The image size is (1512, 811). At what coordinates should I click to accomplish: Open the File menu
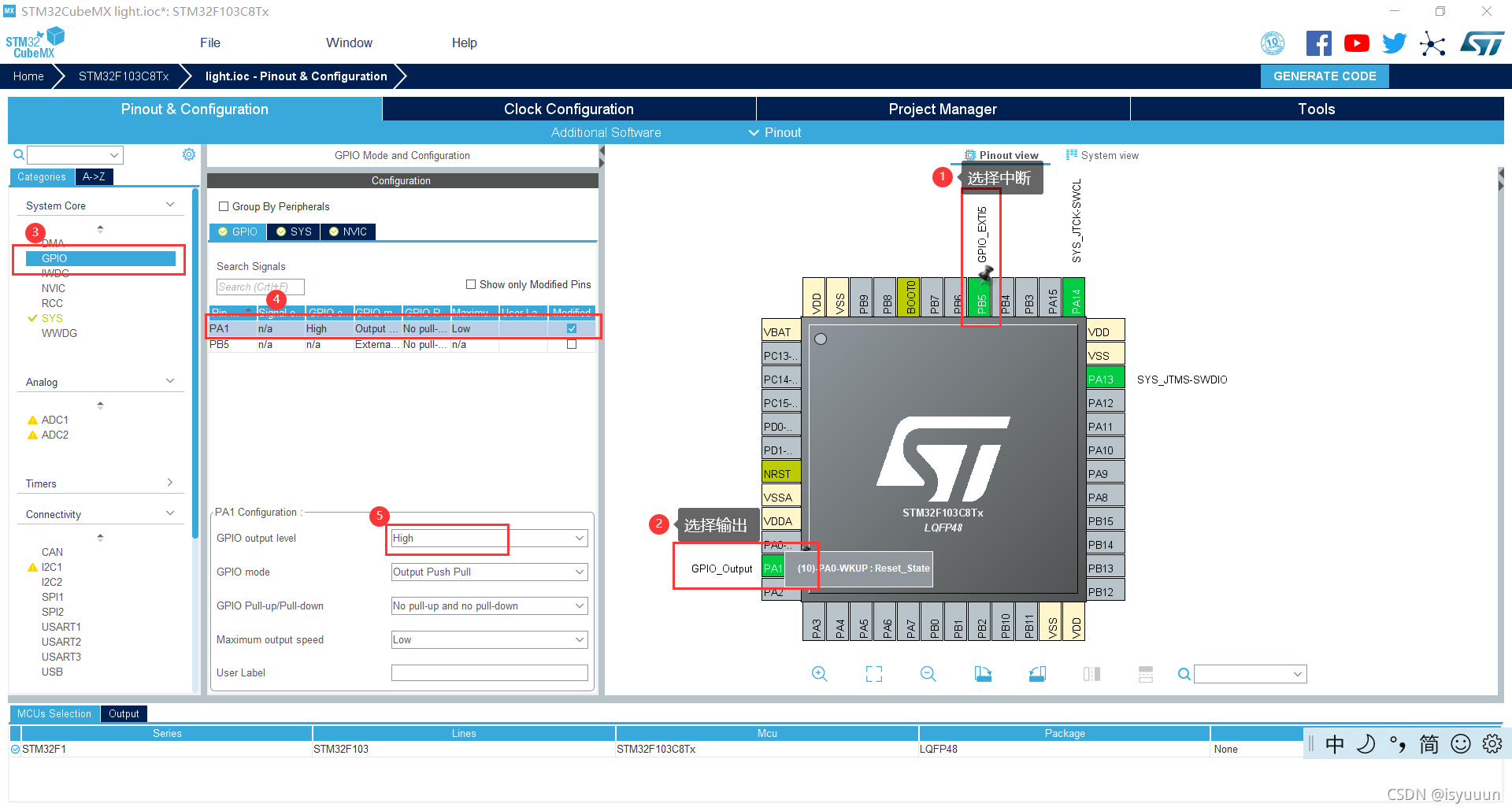pos(210,43)
